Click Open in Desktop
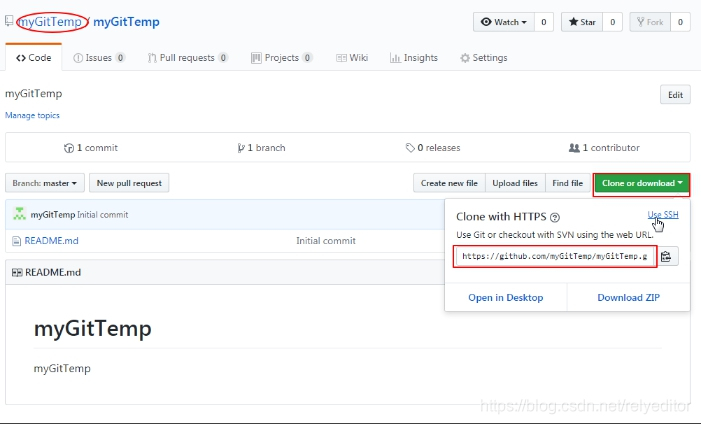The width and height of the screenshot is (701, 424). click(506, 297)
